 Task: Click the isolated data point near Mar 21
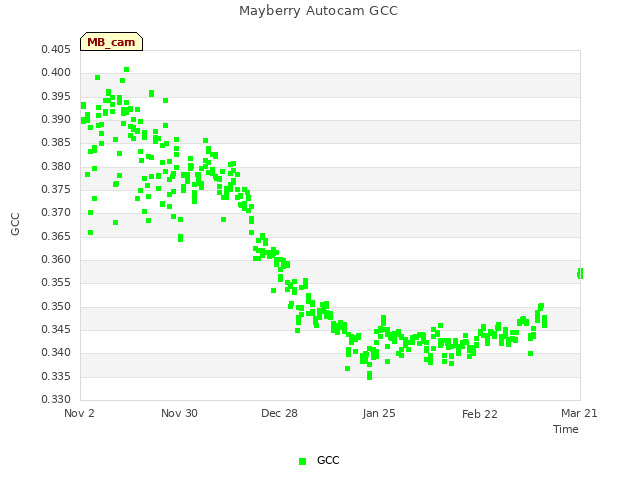(x=580, y=273)
